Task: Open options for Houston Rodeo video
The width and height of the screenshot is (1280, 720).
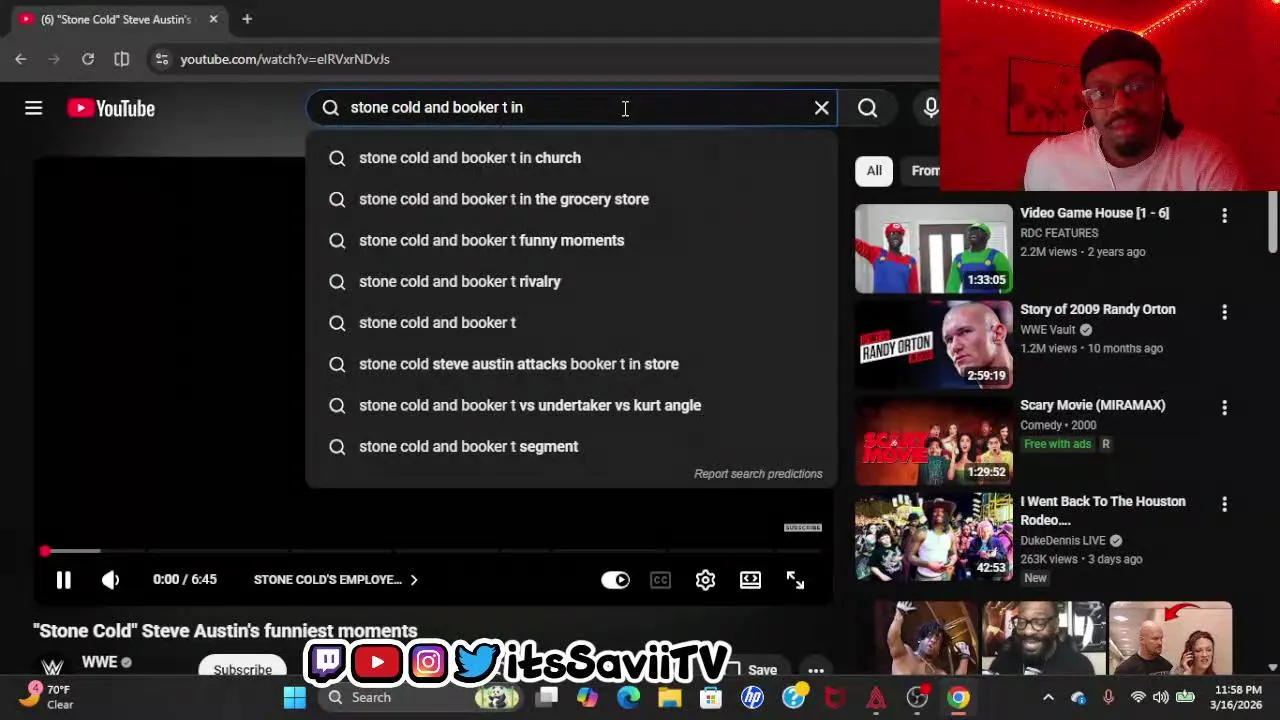Action: click(1224, 504)
